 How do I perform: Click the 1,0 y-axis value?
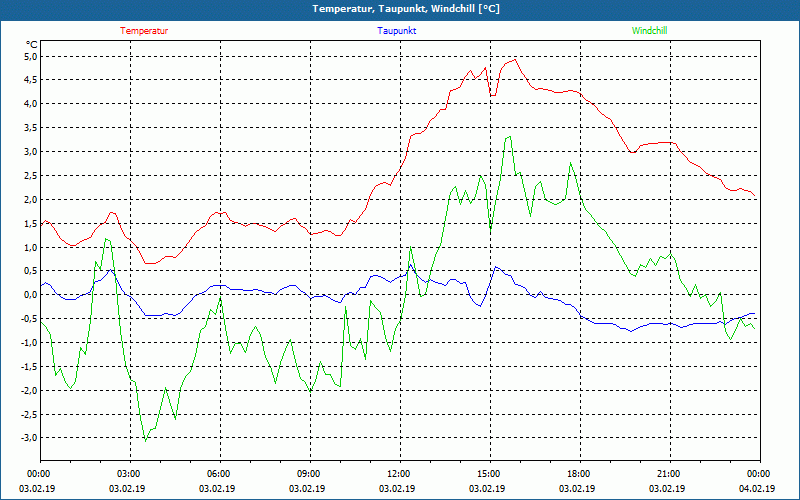[31, 247]
